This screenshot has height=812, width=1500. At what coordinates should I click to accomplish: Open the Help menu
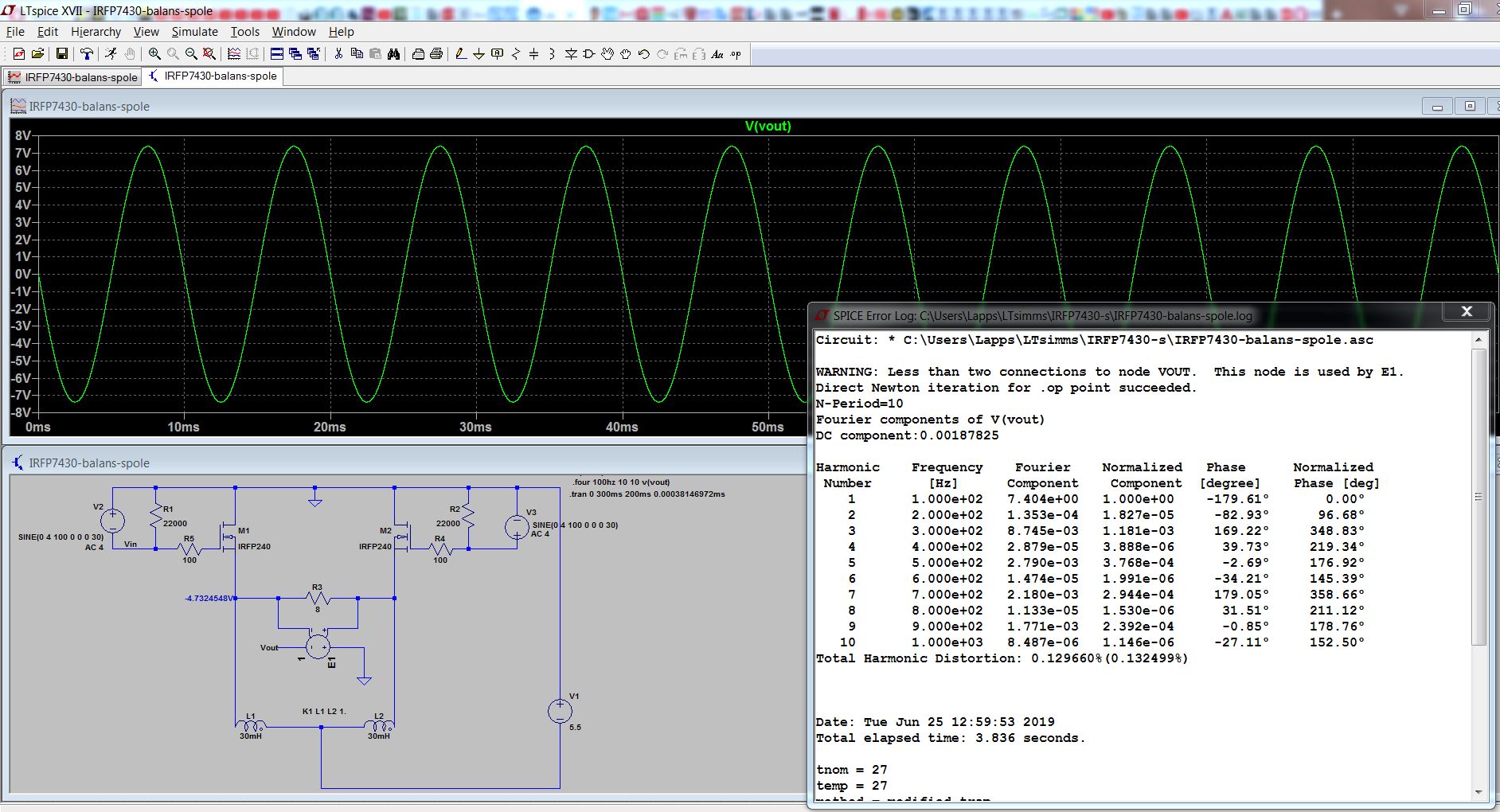click(x=342, y=32)
